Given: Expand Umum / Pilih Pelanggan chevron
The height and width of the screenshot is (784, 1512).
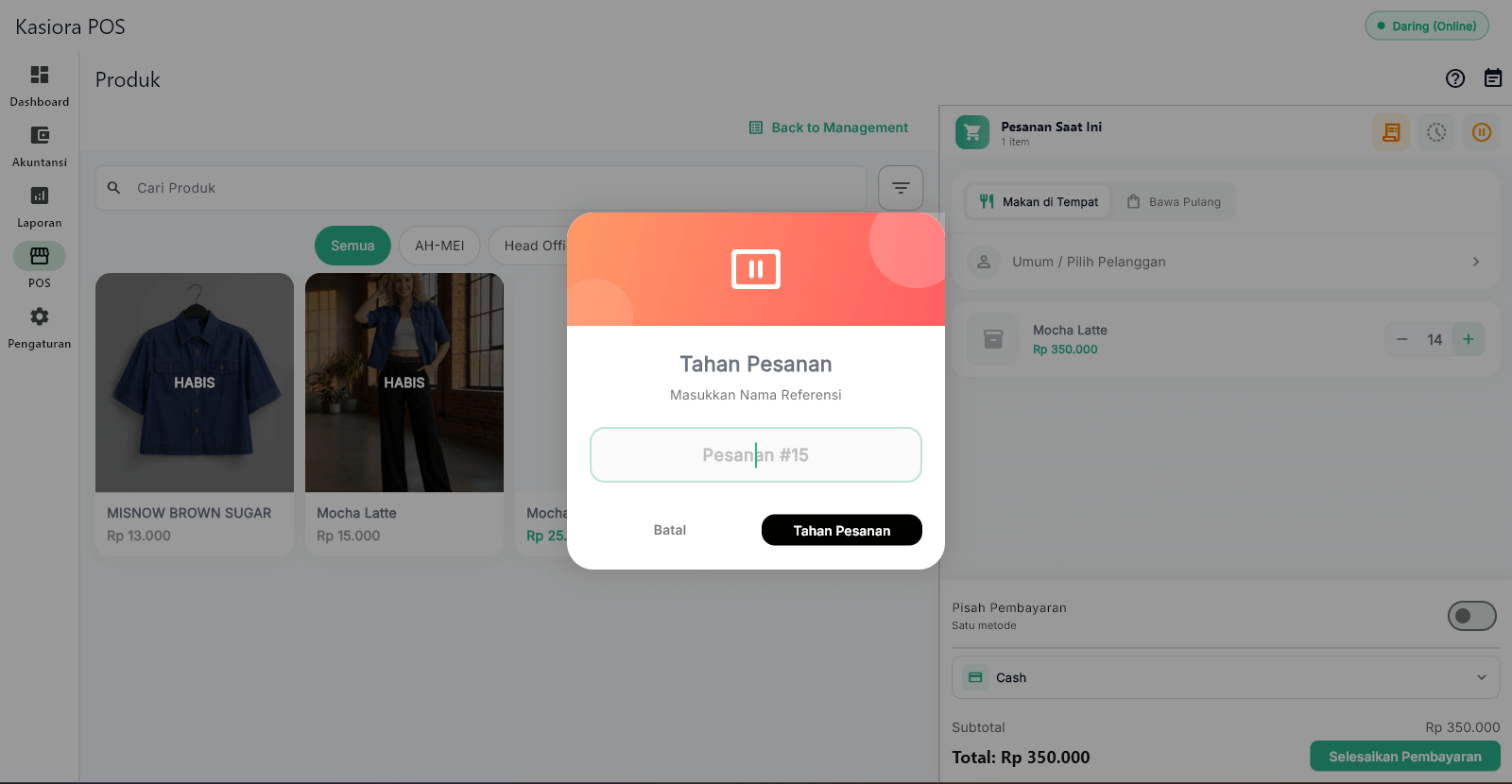Looking at the screenshot, I should pos(1476,262).
